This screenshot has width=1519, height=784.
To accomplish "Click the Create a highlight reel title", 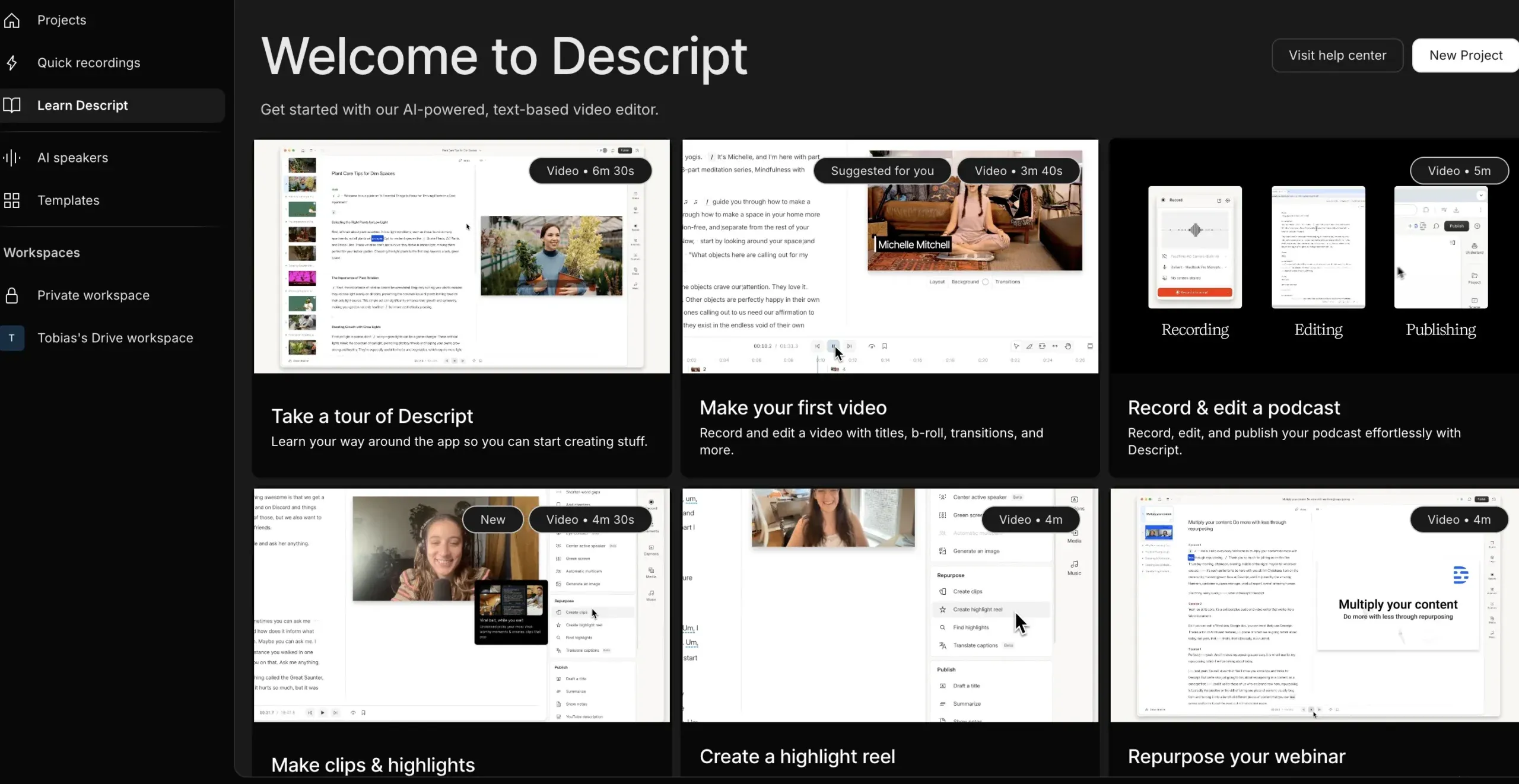I will 797,757.
